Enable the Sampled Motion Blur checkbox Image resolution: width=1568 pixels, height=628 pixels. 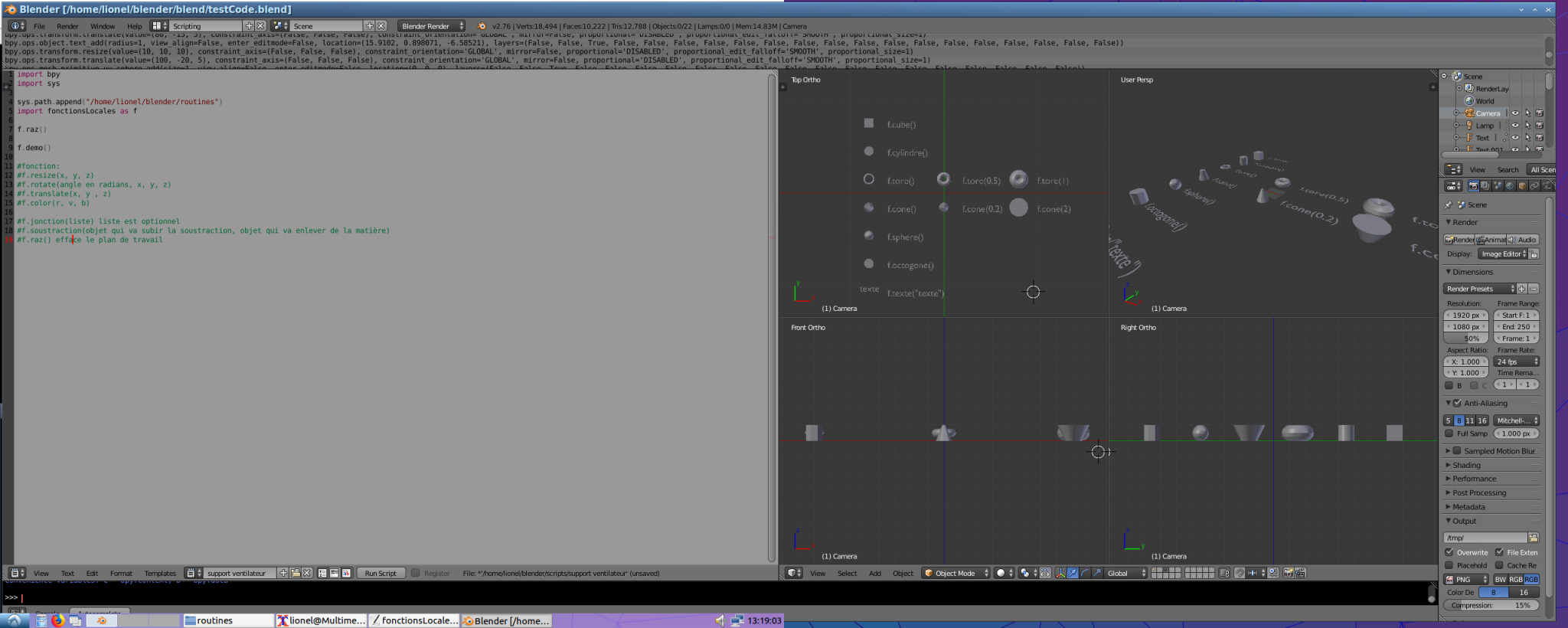(1457, 451)
